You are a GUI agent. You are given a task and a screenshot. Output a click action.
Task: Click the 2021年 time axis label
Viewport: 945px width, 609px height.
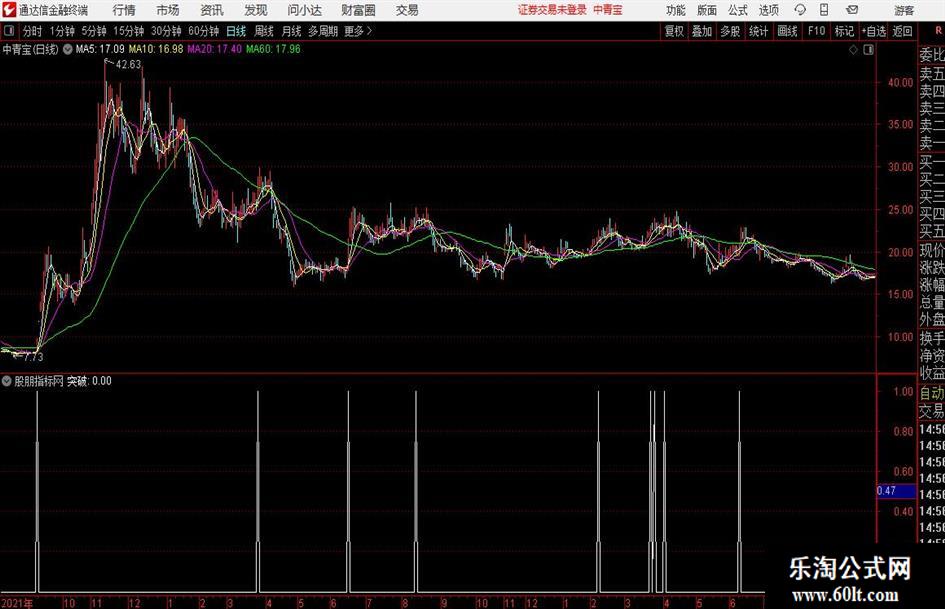click(x=17, y=603)
